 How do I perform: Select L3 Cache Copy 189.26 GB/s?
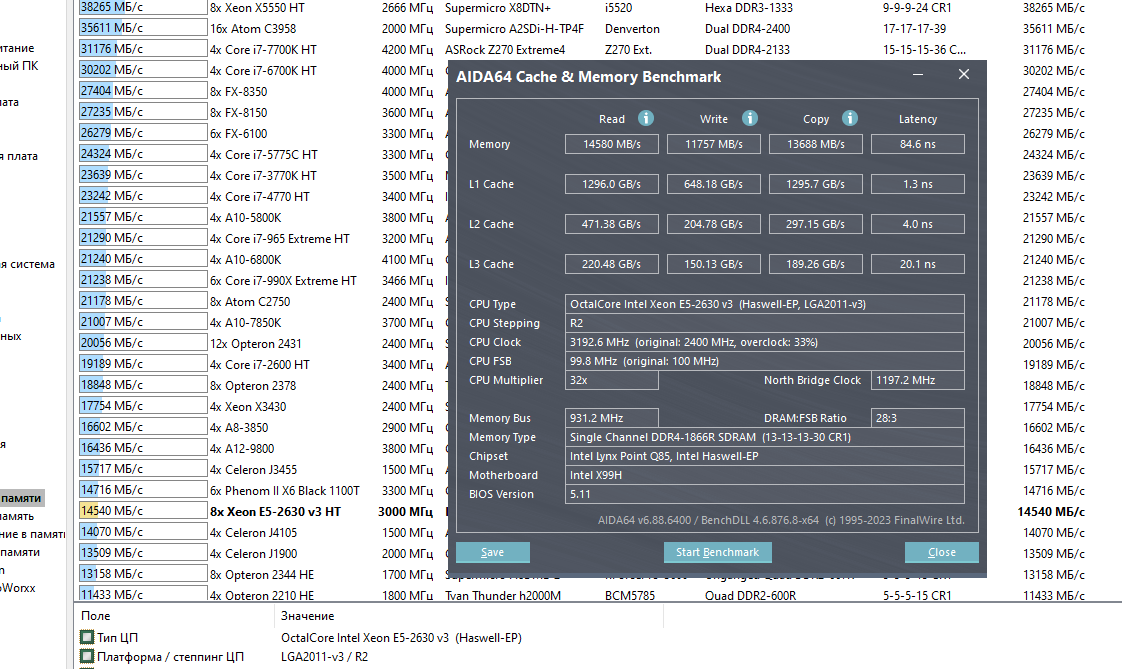click(x=816, y=264)
